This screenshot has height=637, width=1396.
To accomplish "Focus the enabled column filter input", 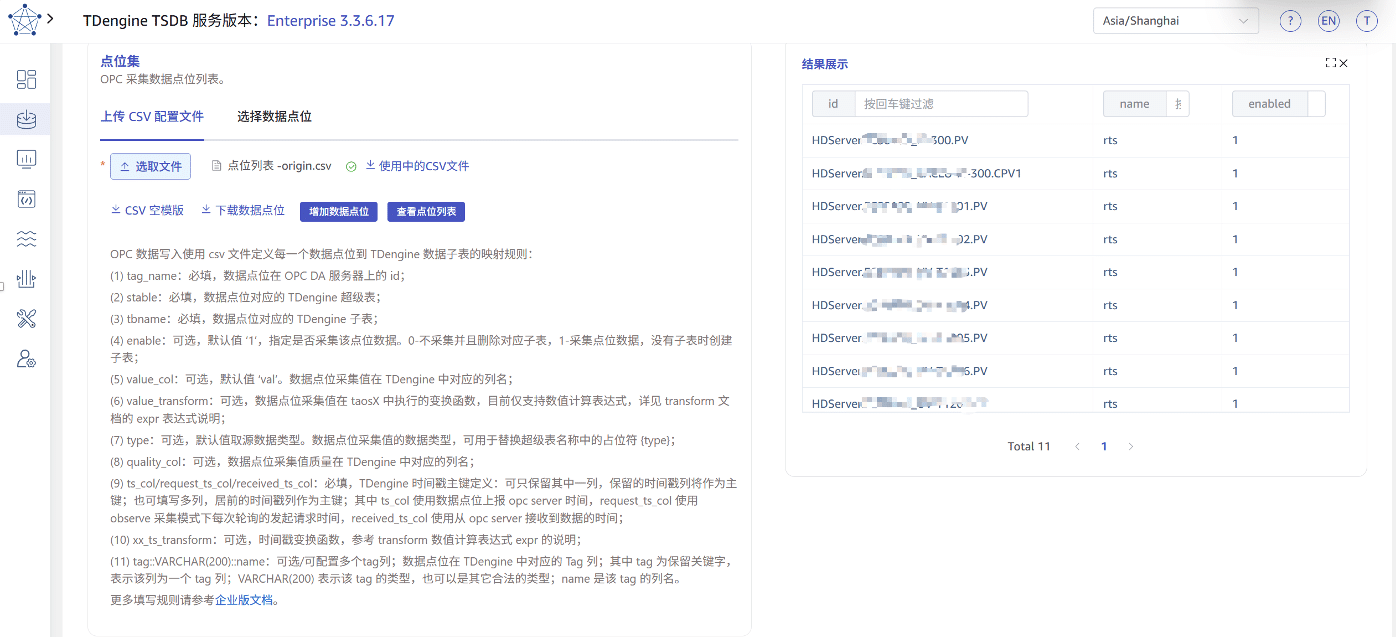I will (x=1317, y=104).
